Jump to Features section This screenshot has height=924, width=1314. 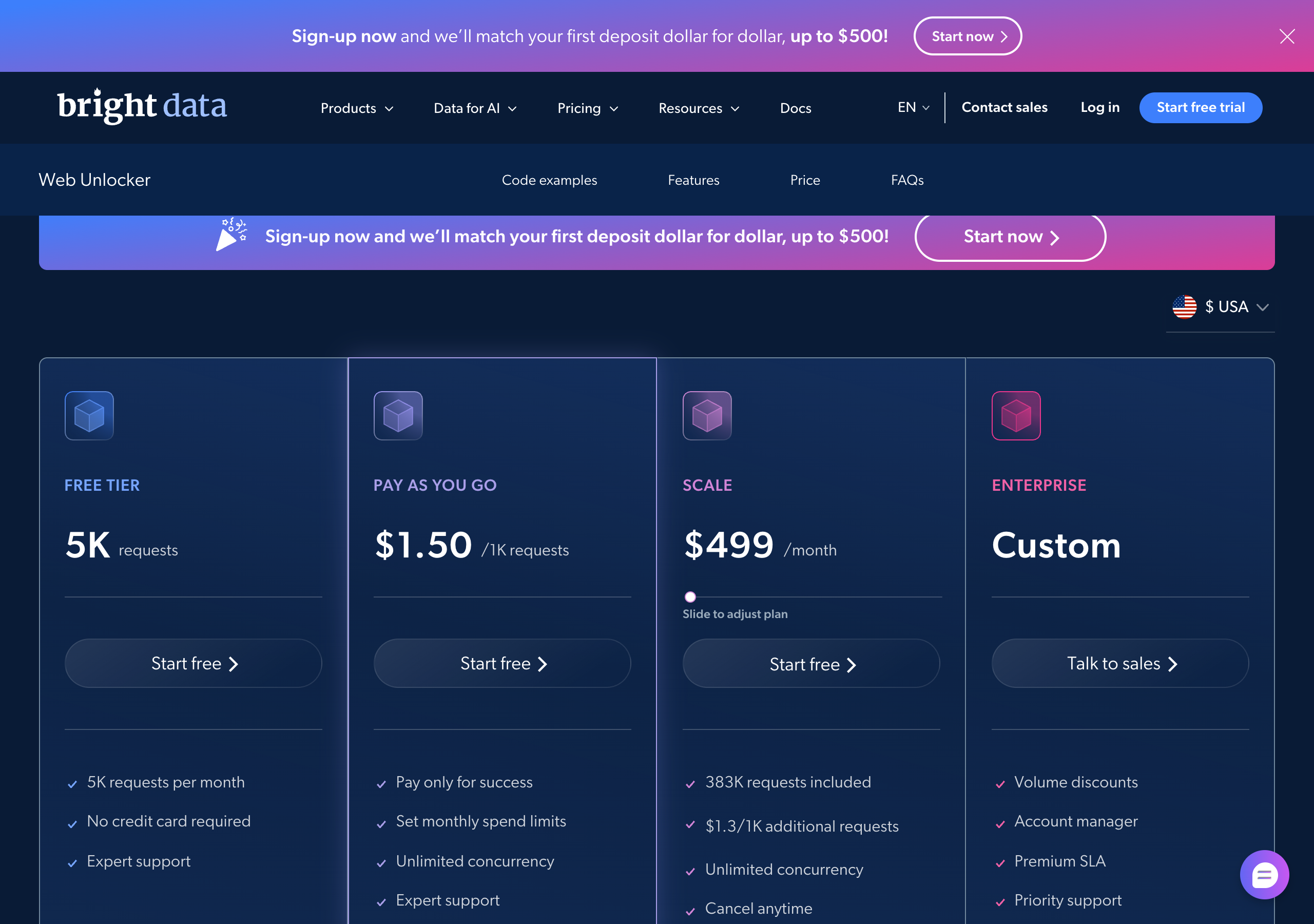[693, 180]
